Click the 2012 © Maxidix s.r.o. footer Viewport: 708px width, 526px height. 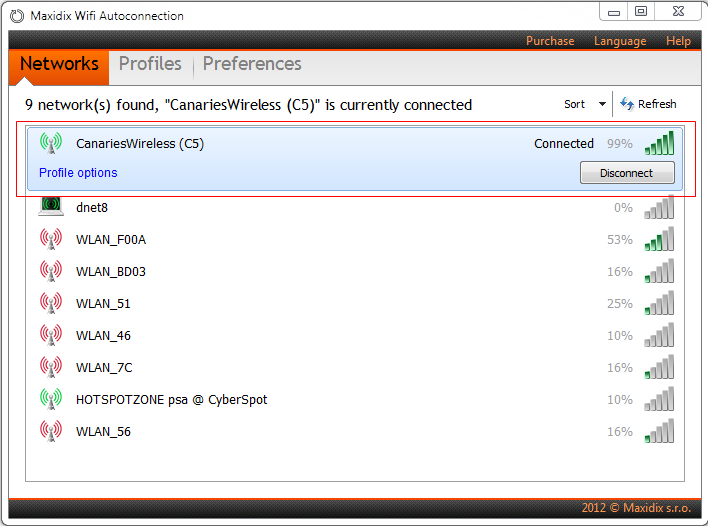pos(636,508)
